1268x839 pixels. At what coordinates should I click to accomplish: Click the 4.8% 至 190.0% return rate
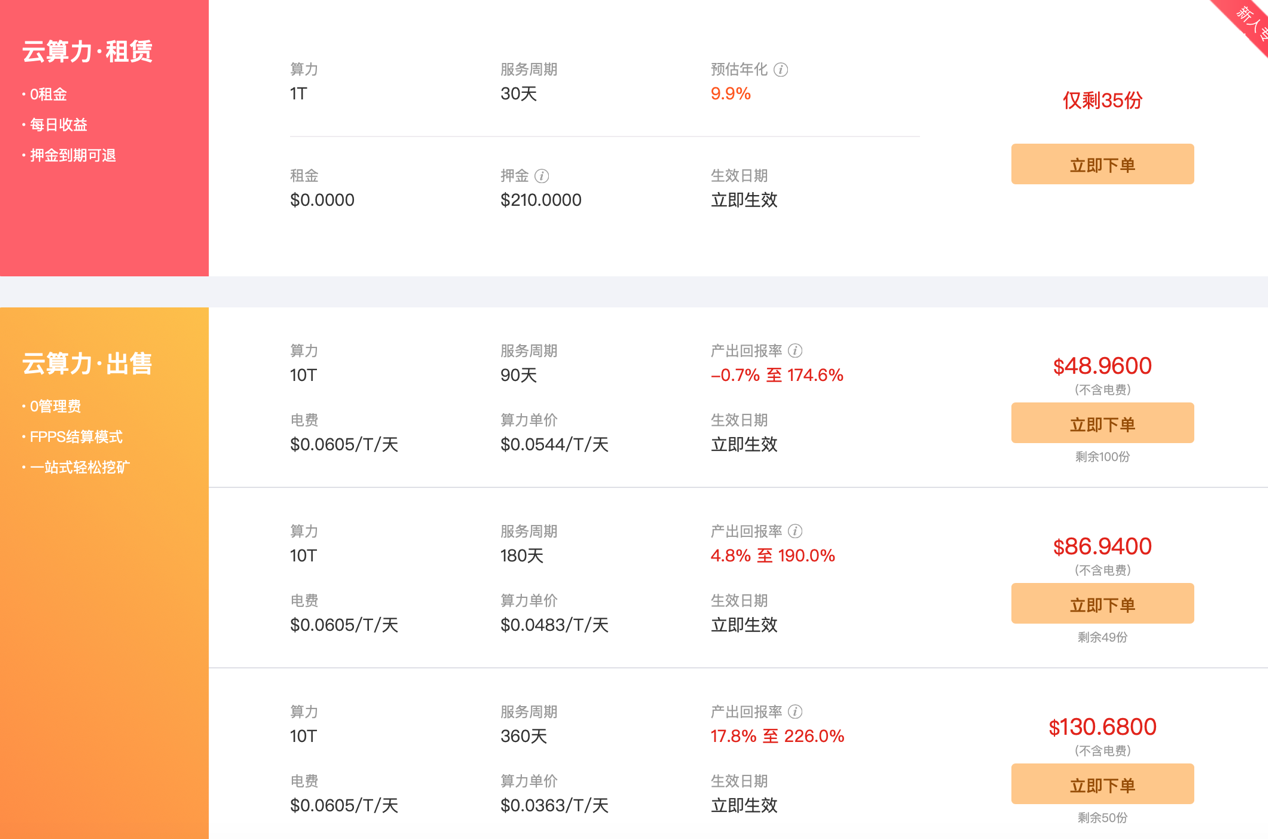773,556
